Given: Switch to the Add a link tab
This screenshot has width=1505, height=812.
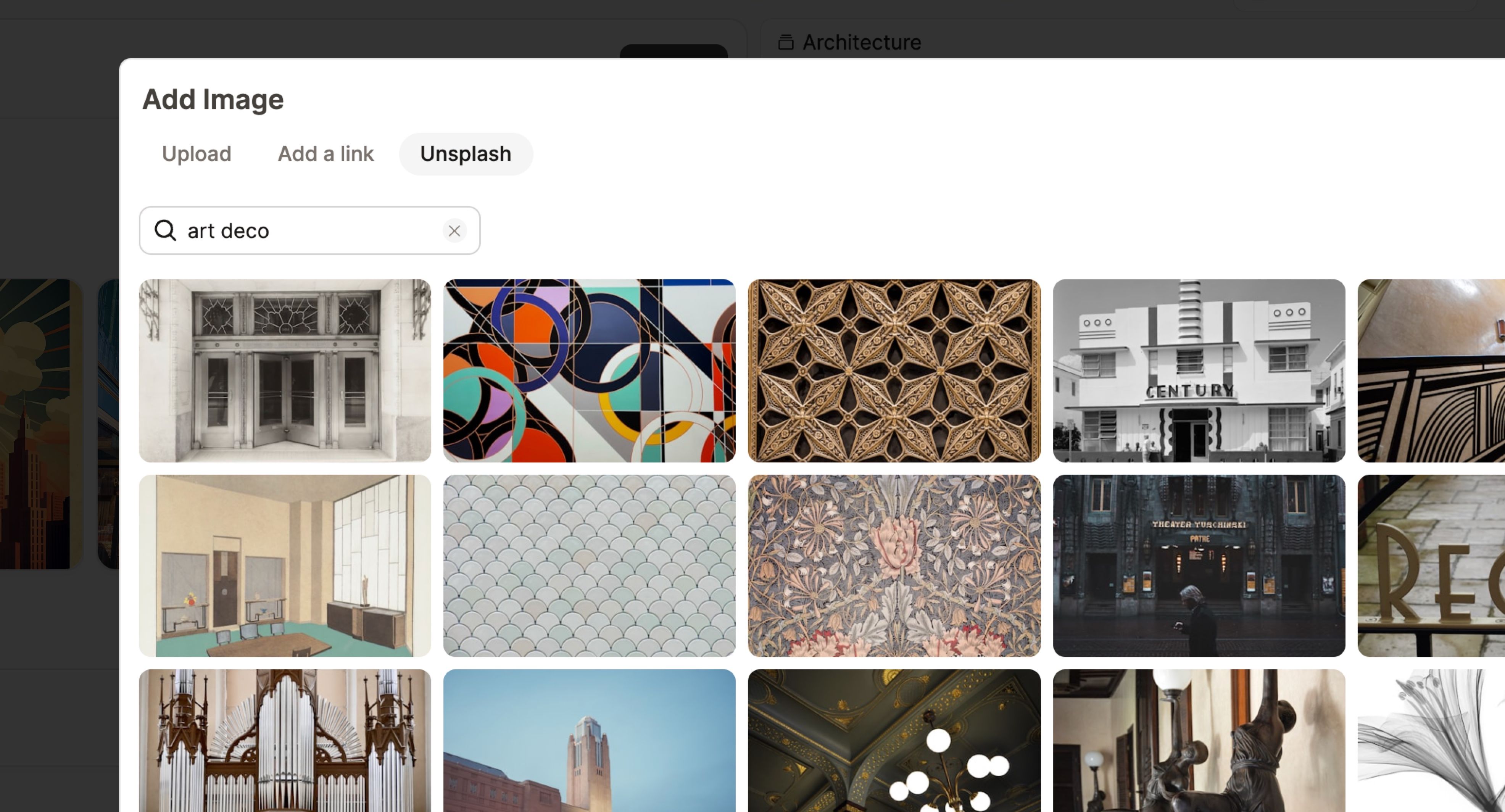Looking at the screenshot, I should tap(325, 154).
